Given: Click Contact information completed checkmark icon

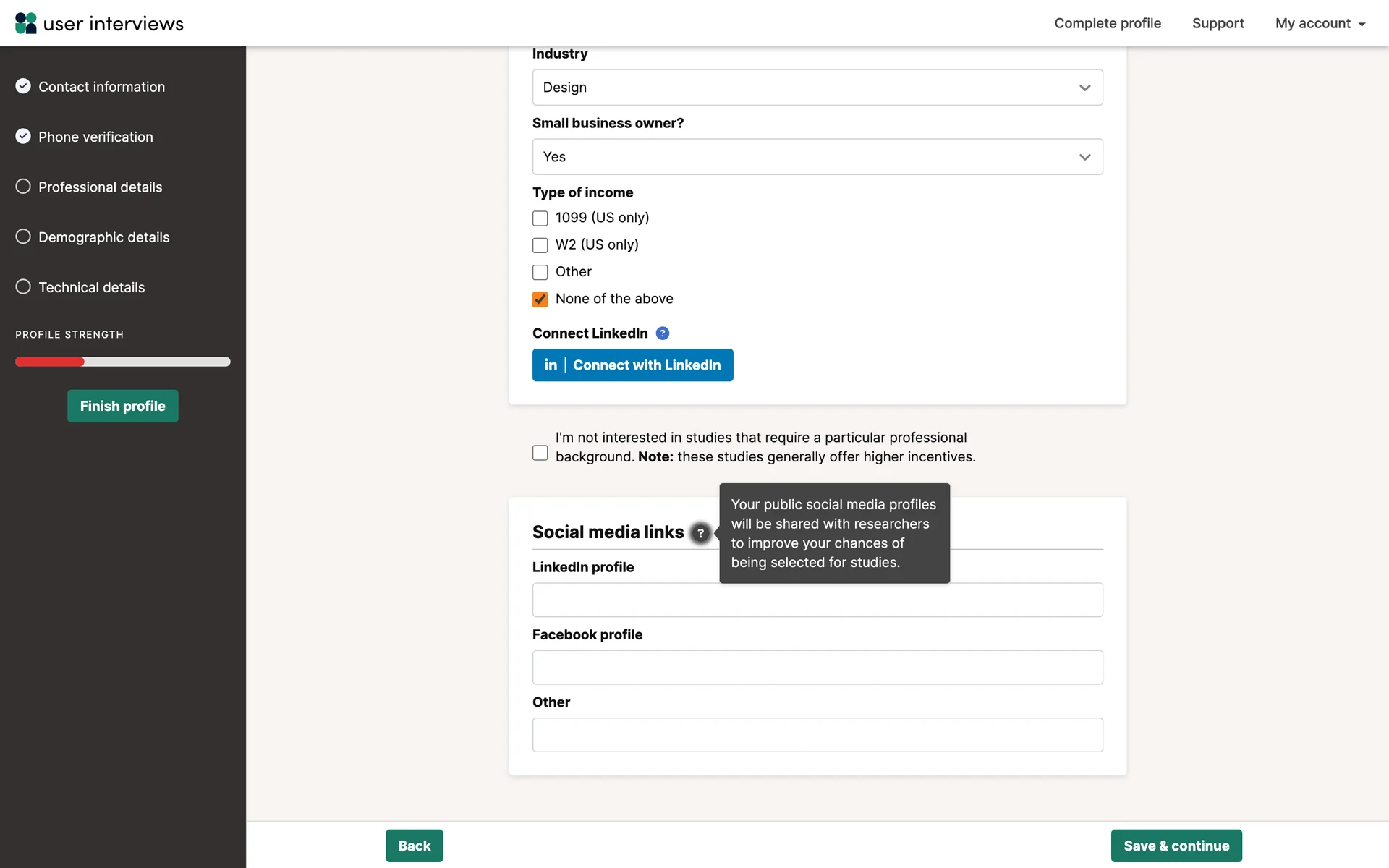Looking at the screenshot, I should pyautogui.click(x=23, y=86).
